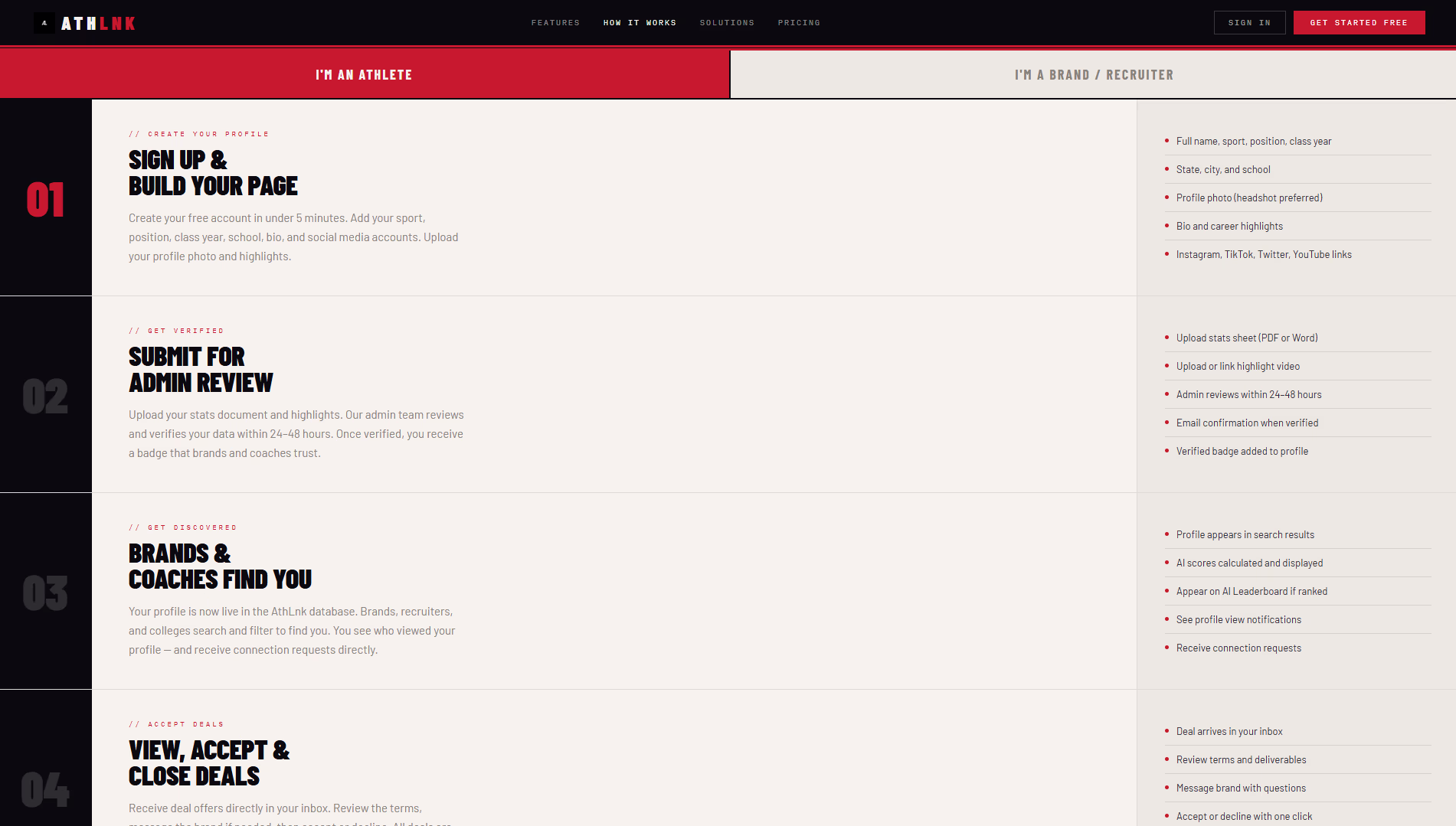Click step number 03

click(45, 593)
